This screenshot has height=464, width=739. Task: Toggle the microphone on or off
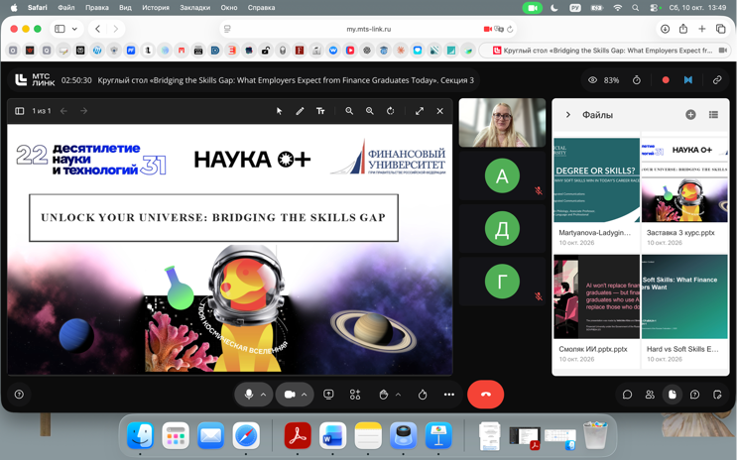(x=249, y=395)
